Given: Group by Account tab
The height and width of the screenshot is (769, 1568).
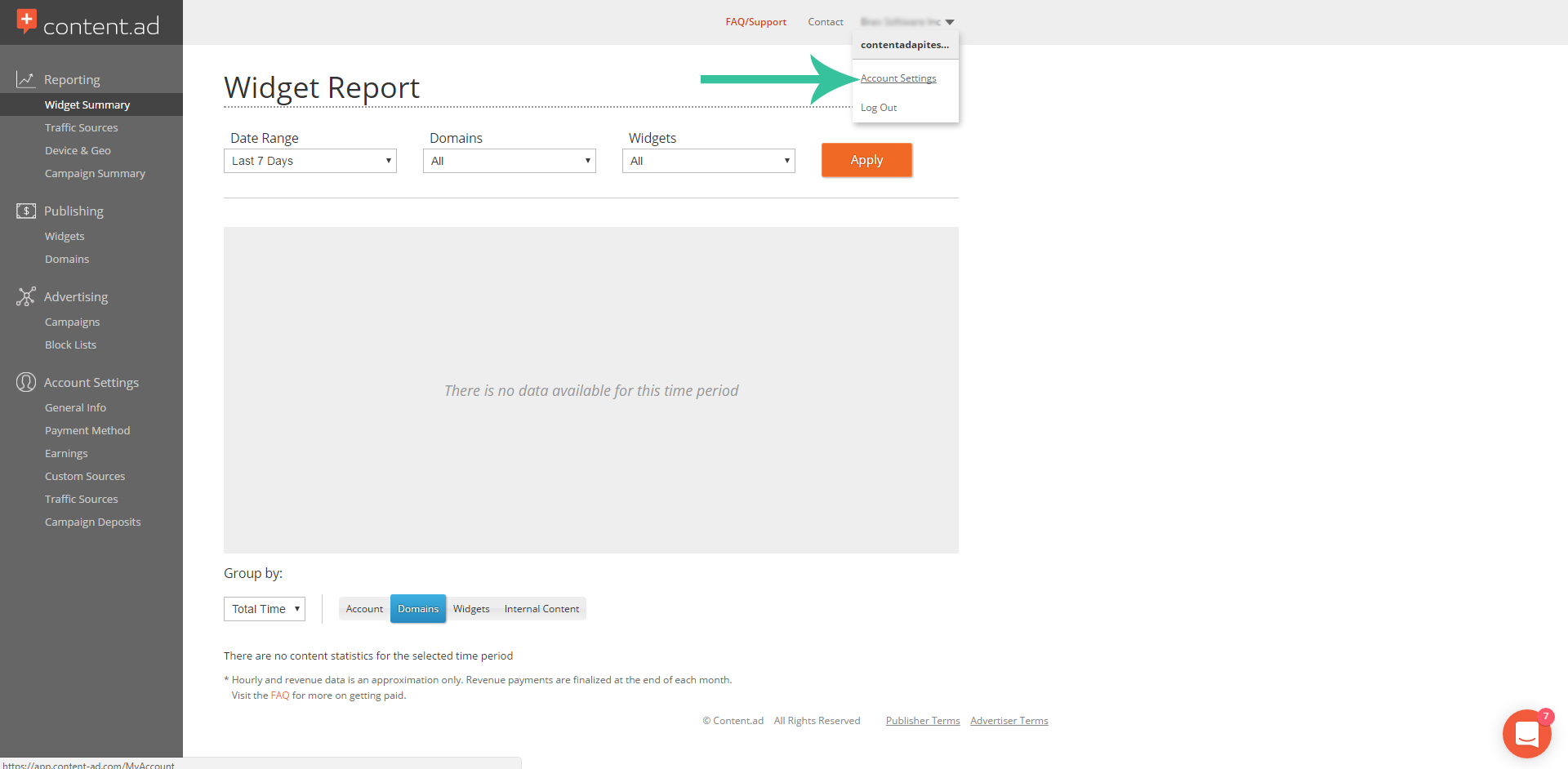Looking at the screenshot, I should click(364, 609).
